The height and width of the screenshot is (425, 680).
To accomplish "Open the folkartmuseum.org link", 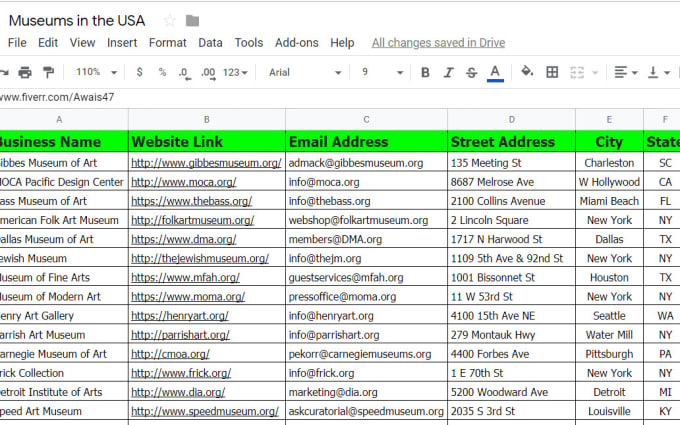I will (x=193, y=220).
